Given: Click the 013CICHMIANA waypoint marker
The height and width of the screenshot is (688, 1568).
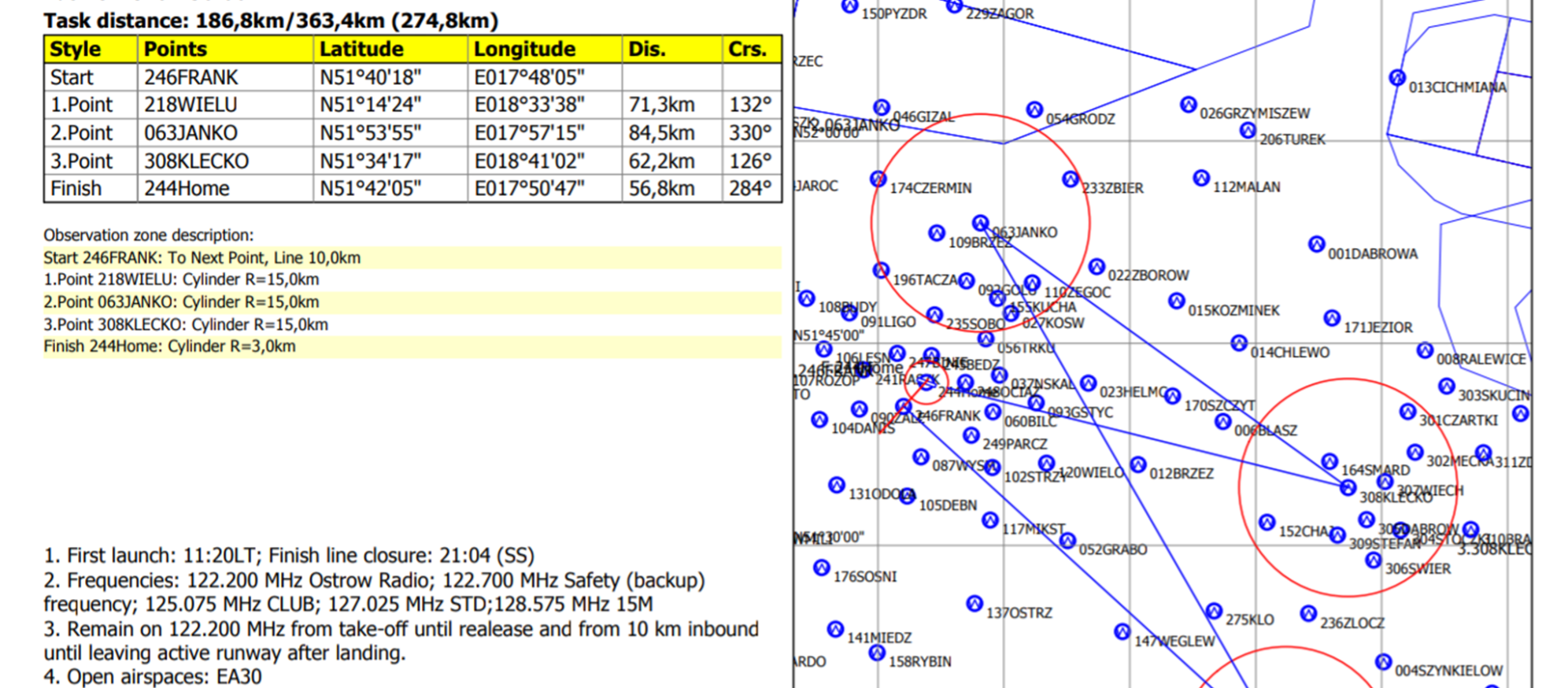Looking at the screenshot, I should pyautogui.click(x=1397, y=78).
